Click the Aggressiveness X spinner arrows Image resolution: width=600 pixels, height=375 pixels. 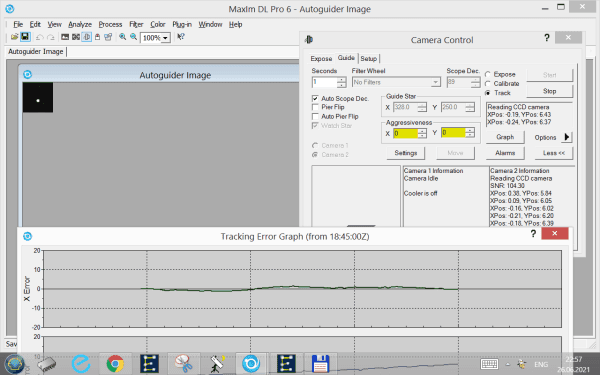point(422,133)
